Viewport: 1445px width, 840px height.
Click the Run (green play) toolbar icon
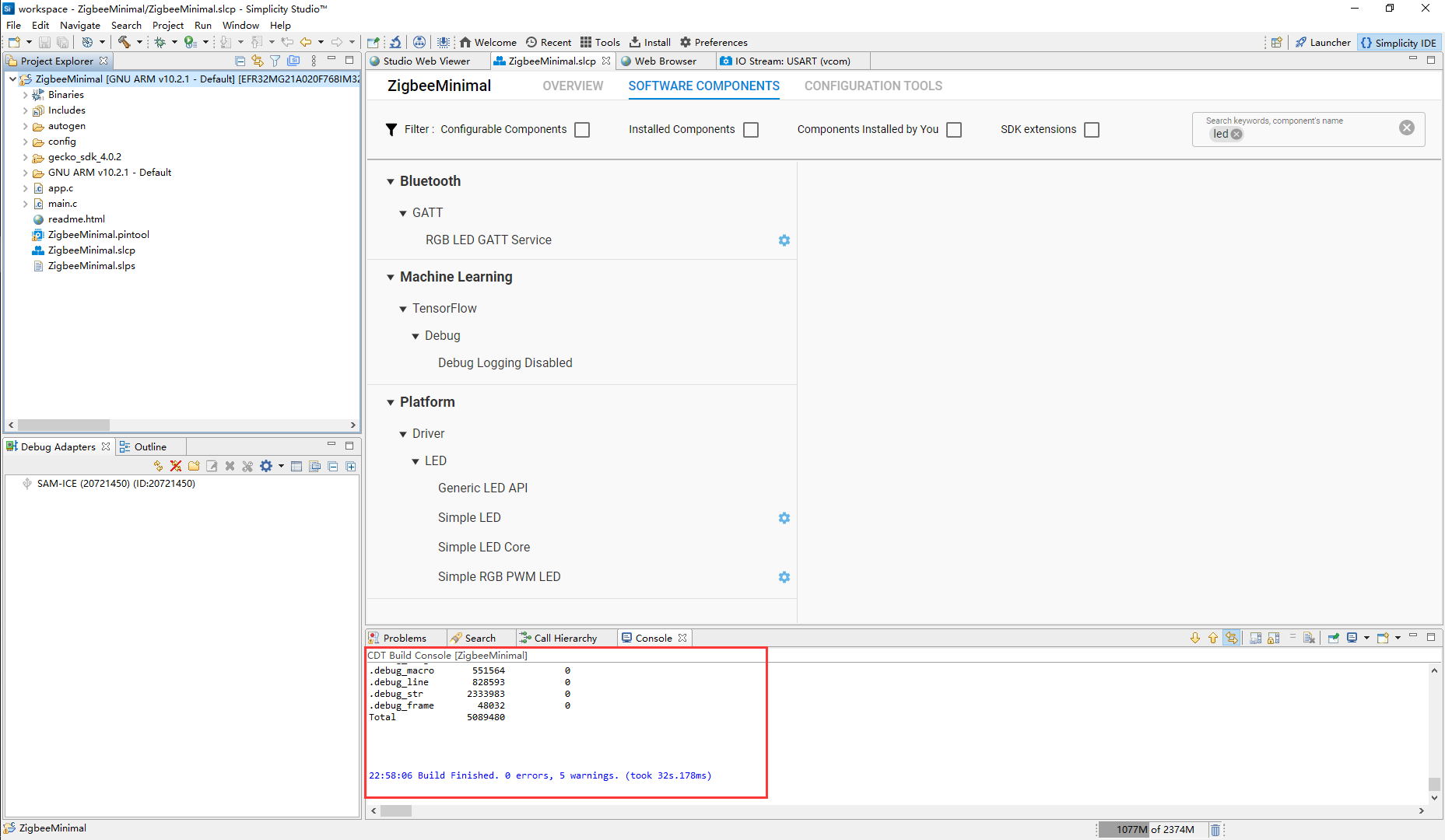(188, 42)
